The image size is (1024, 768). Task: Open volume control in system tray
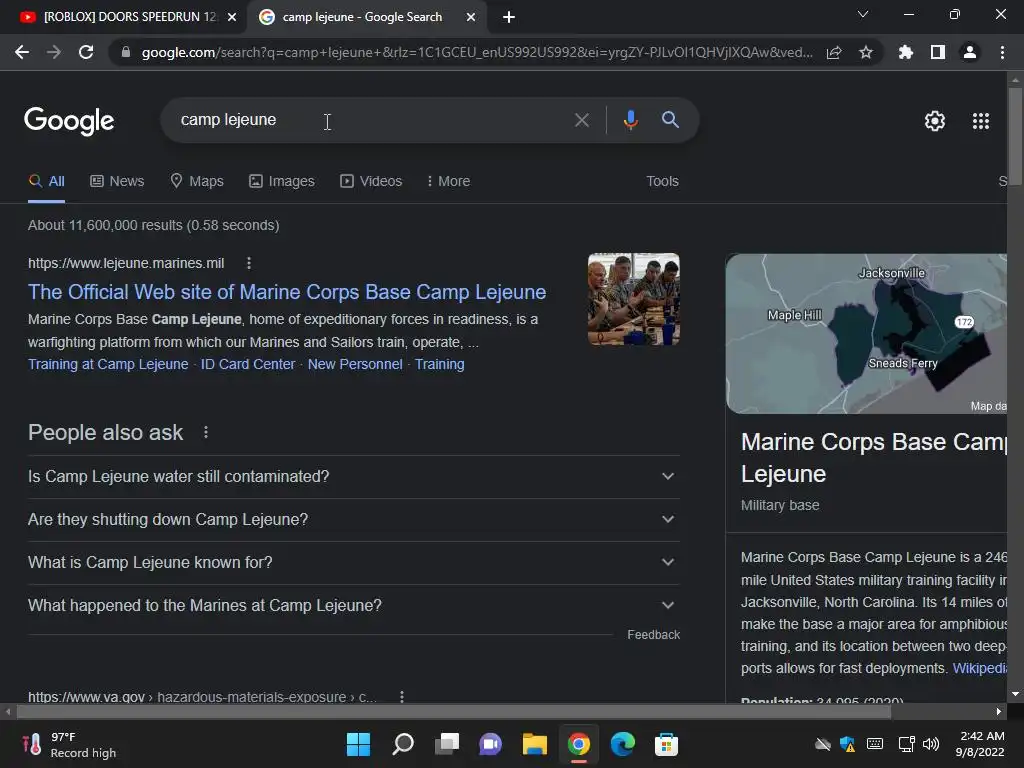[x=931, y=744]
